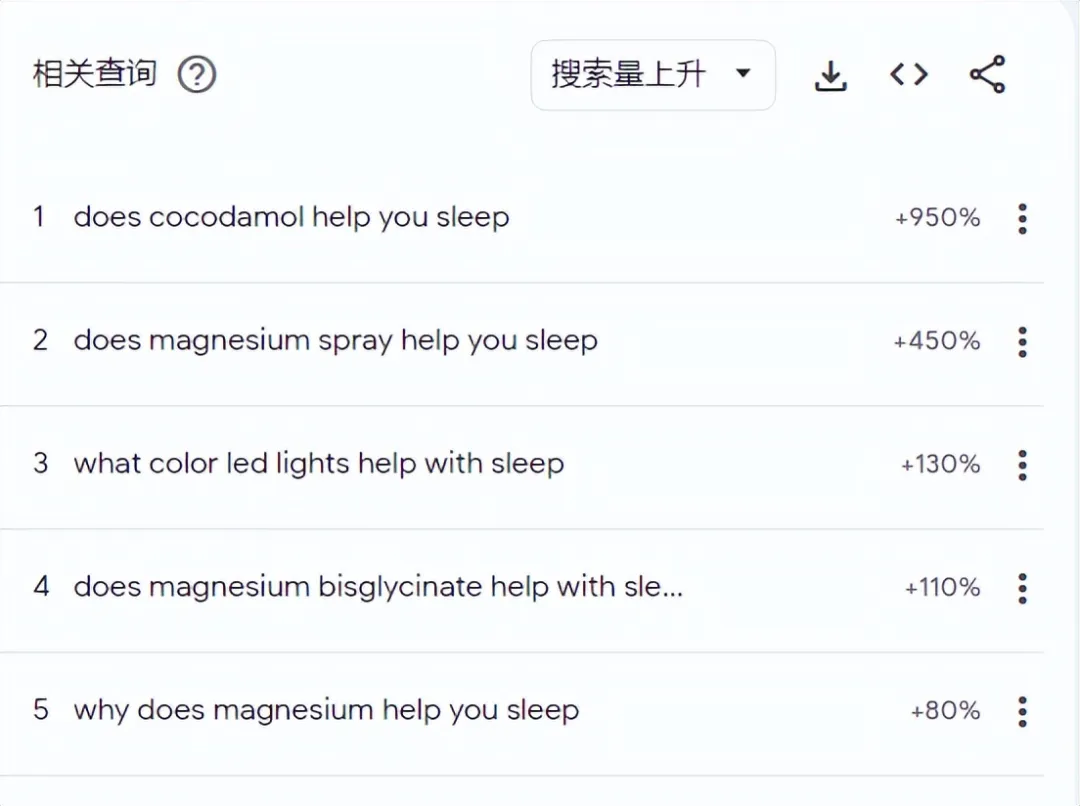The image size is (1080, 806).
Task: Open three-dot menu for magnesium spray query
Action: tap(1022, 341)
